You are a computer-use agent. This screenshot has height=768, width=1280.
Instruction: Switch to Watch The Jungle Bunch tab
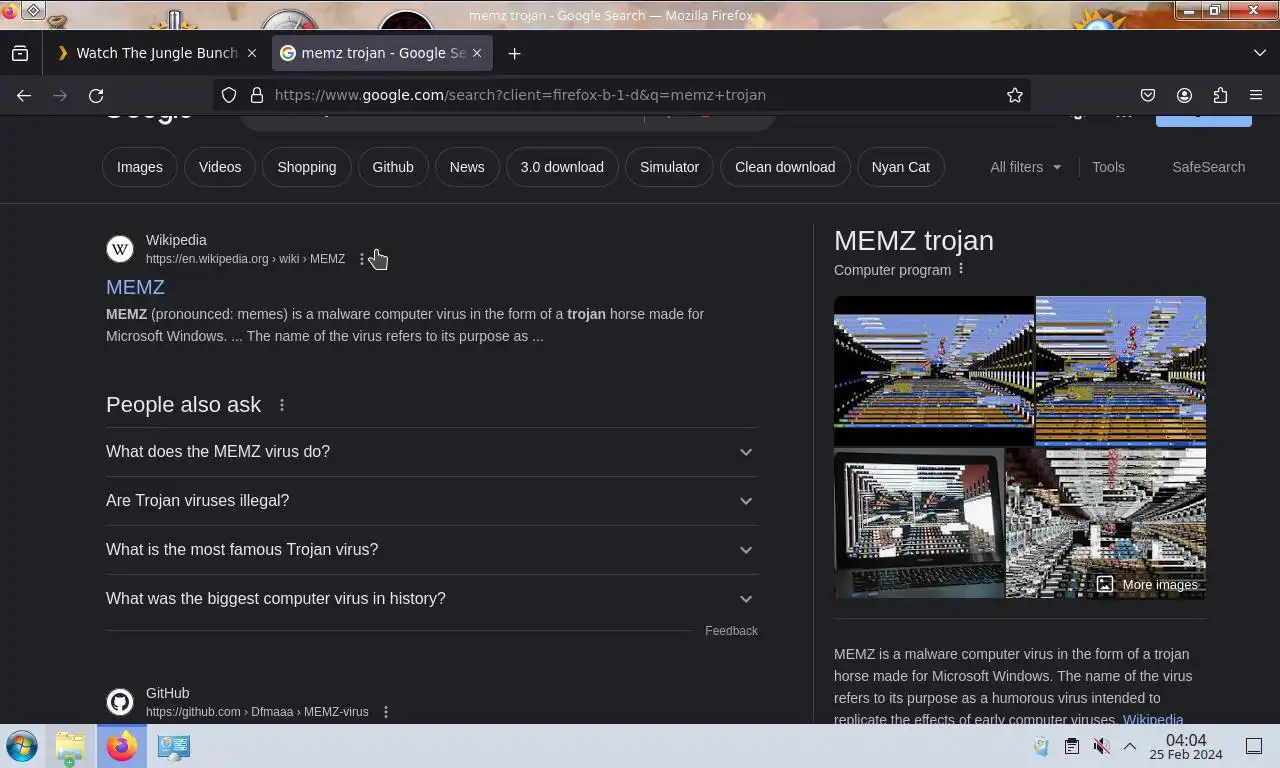coord(156,53)
